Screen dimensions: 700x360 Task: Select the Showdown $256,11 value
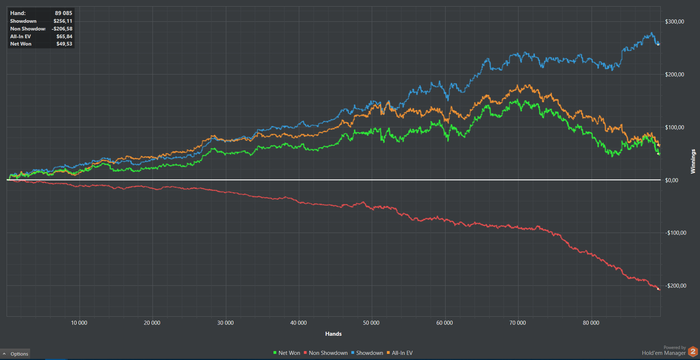pyautogui.click(x=62, y=21)
